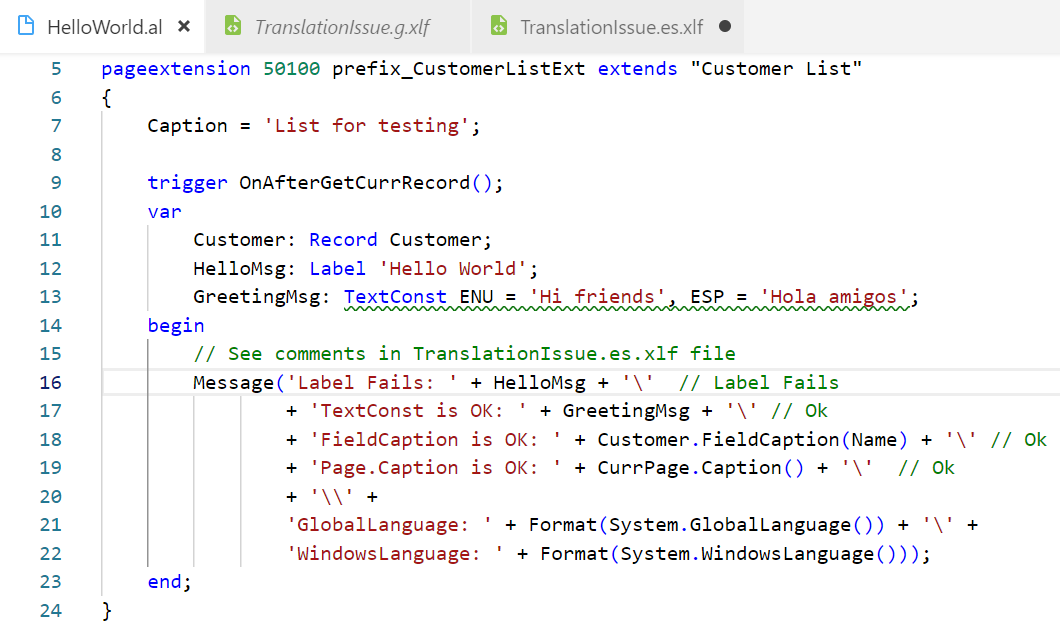
Task: Click the 'Hi friends' string
Action: click(597, 297)
